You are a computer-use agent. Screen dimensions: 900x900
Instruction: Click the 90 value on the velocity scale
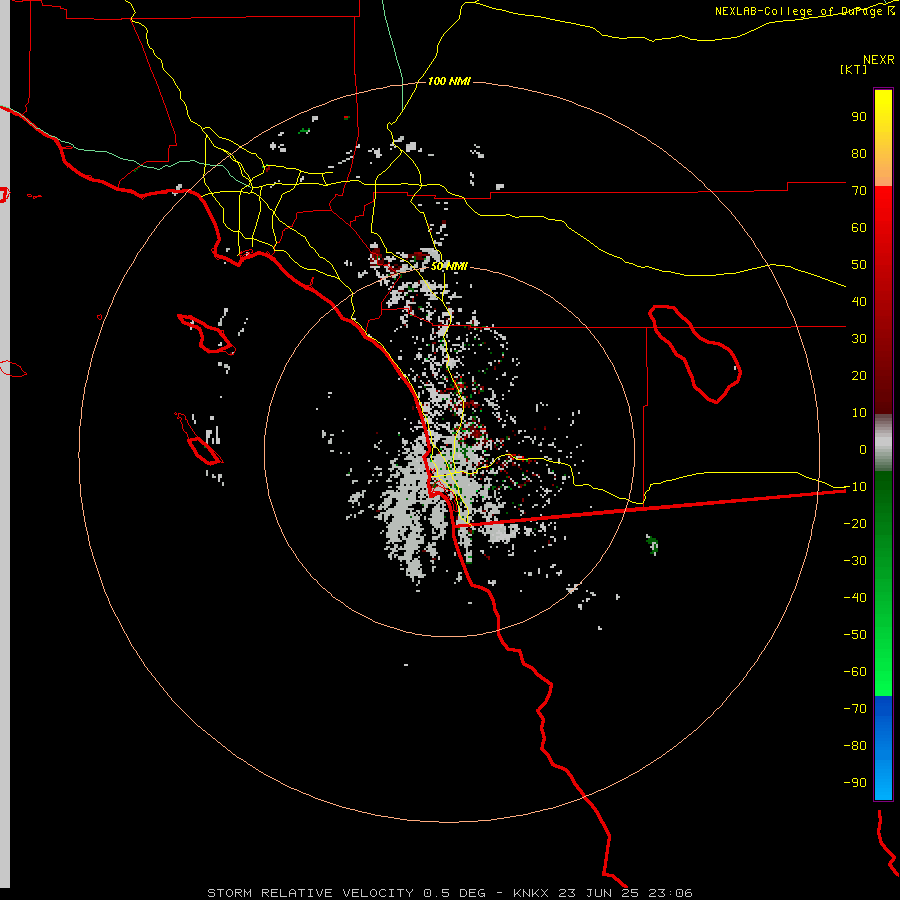coord(859,117)
